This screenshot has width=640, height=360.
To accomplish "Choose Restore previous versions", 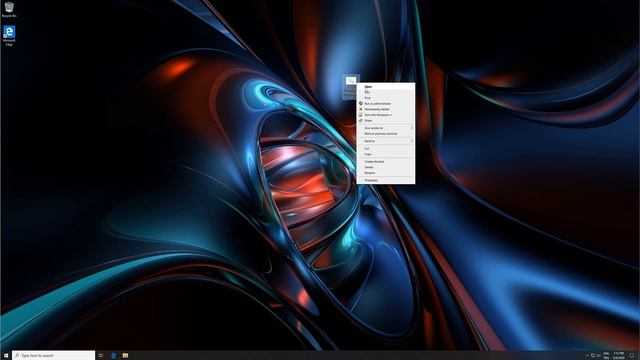I will tap(386, 134).
